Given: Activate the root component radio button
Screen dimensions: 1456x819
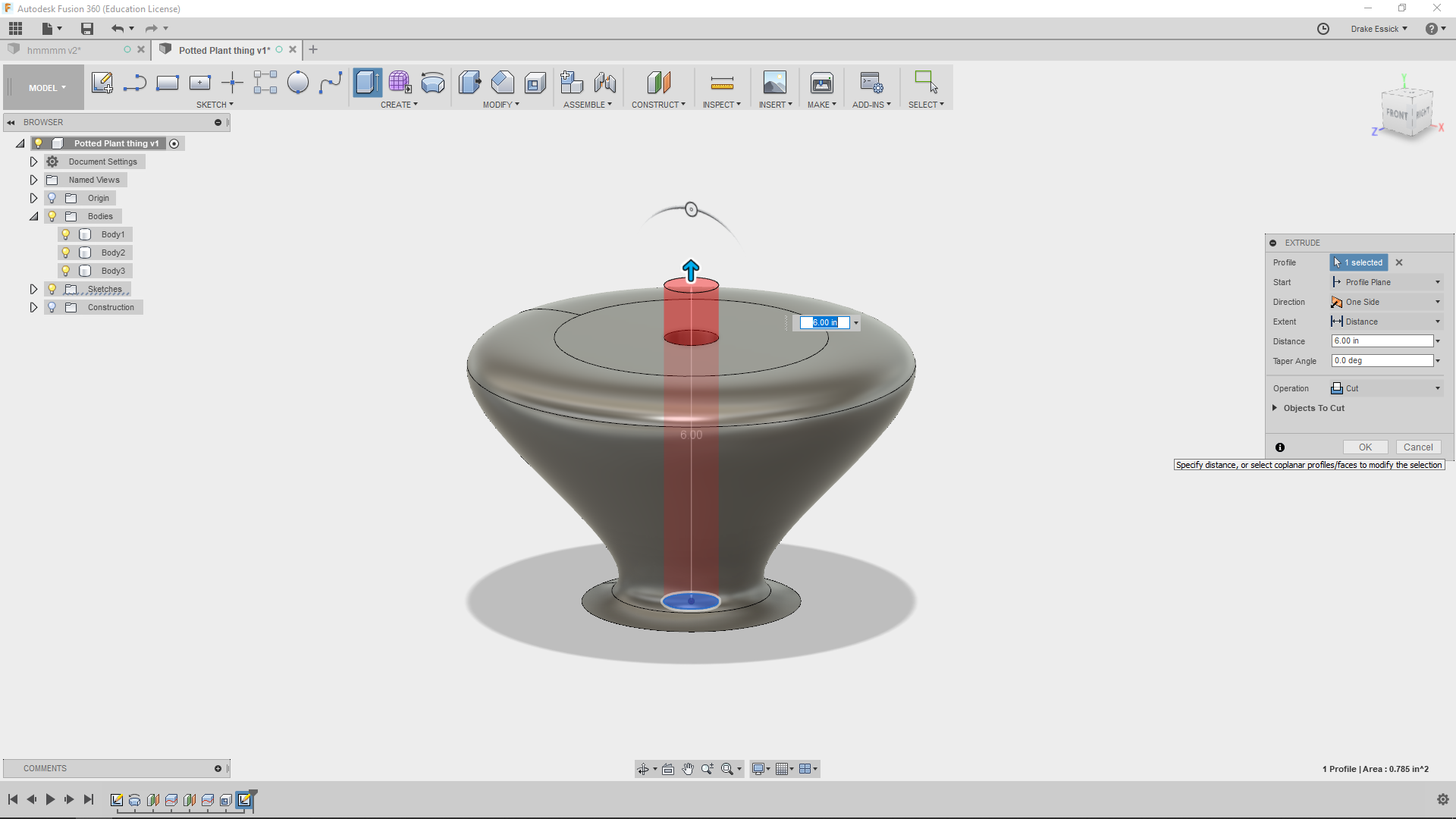Looking at the screenshot, I should point(174,144).
